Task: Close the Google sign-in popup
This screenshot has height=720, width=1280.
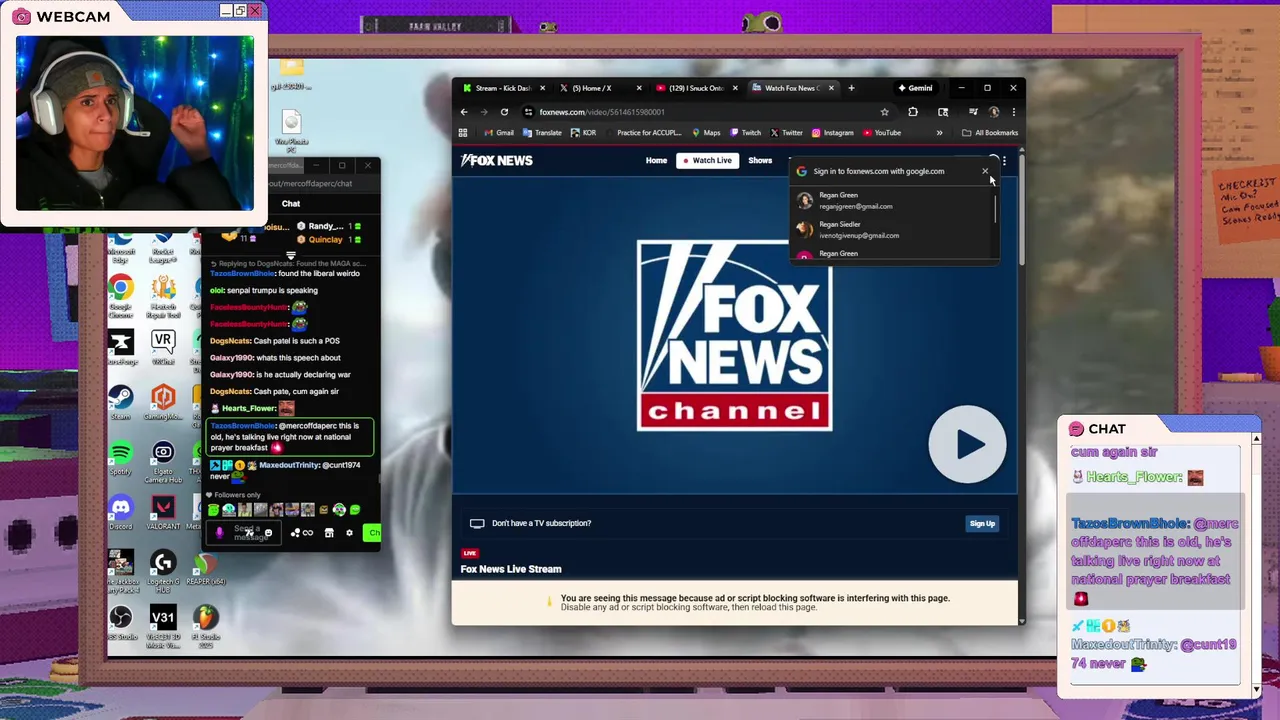Action: coord(985,172)
